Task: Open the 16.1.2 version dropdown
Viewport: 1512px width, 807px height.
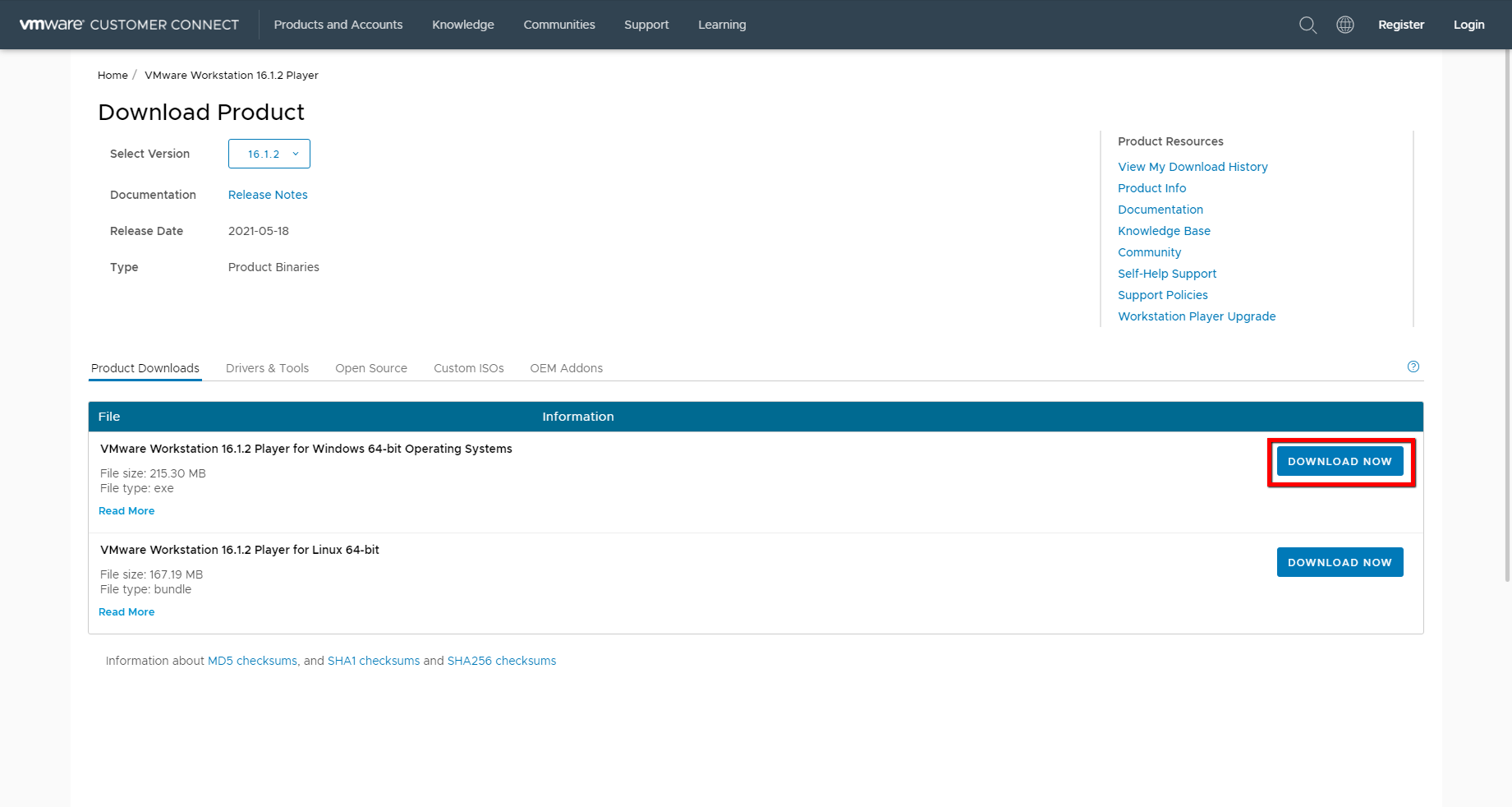Action: coord(269,154)
